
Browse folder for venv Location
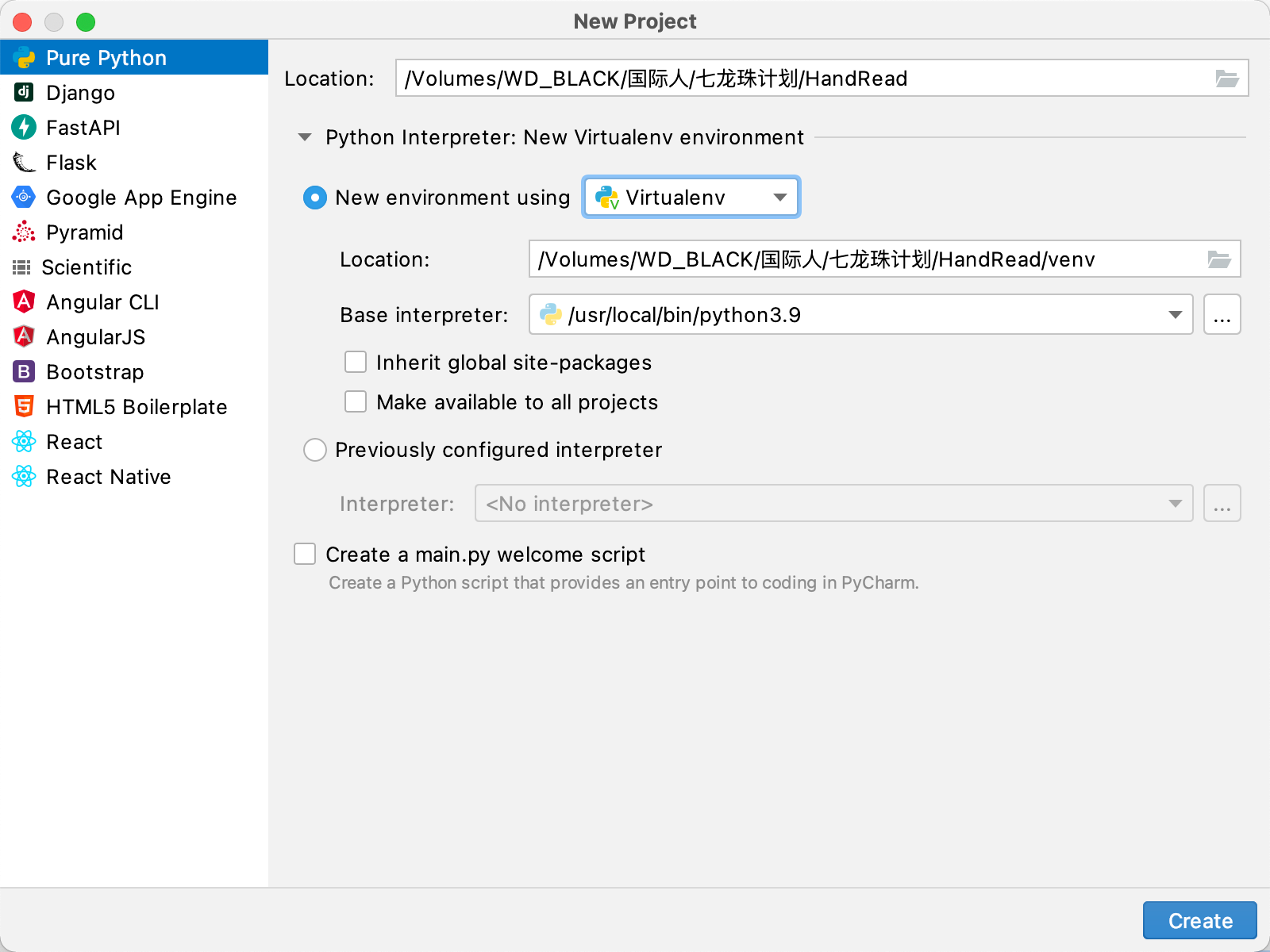(x=1219, y=259)
